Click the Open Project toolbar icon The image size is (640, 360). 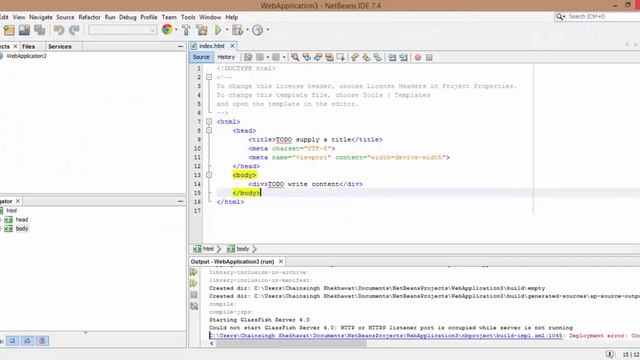click(24, 30)
